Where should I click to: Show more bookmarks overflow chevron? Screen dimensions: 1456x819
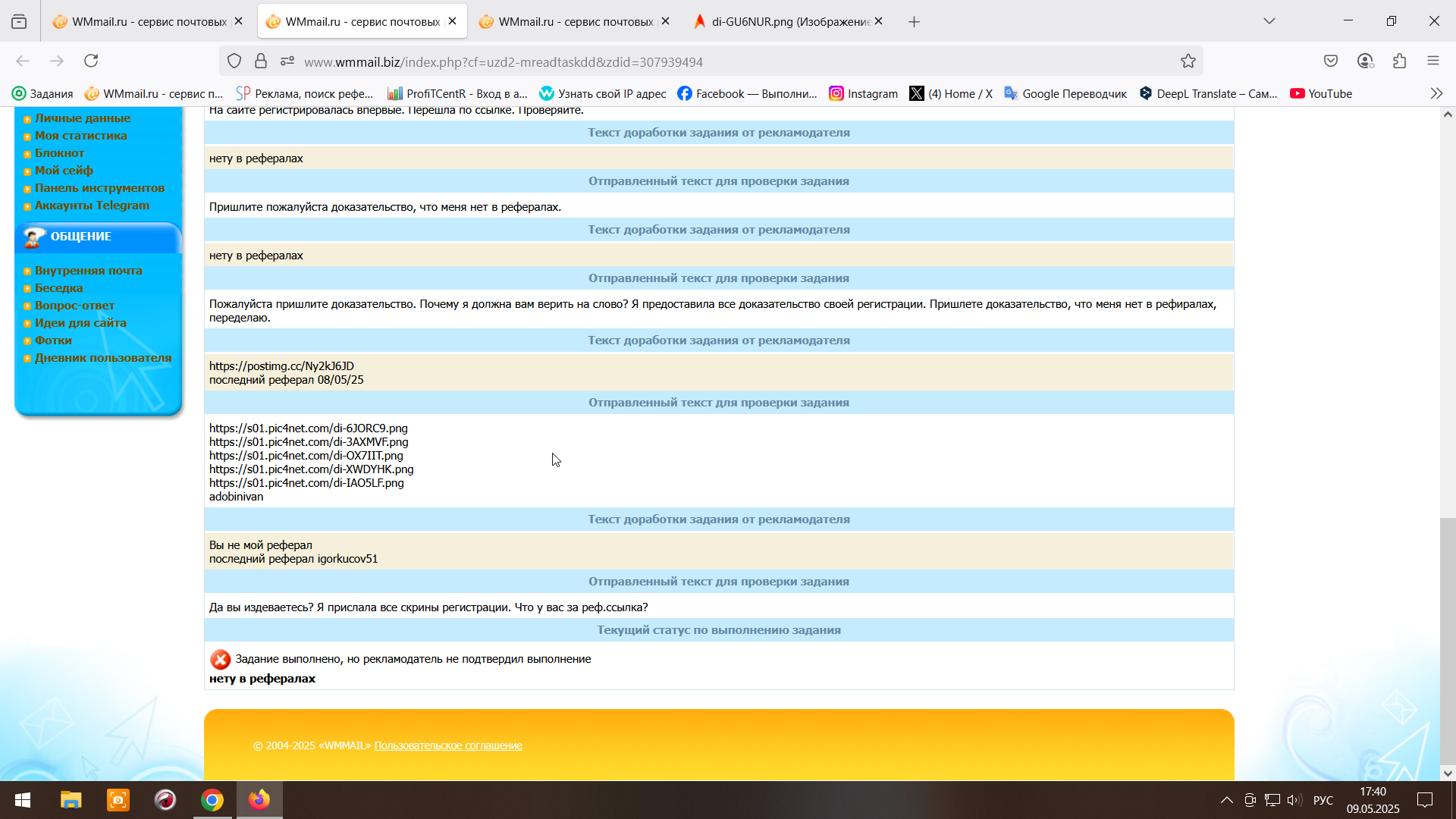point(1436,93)
